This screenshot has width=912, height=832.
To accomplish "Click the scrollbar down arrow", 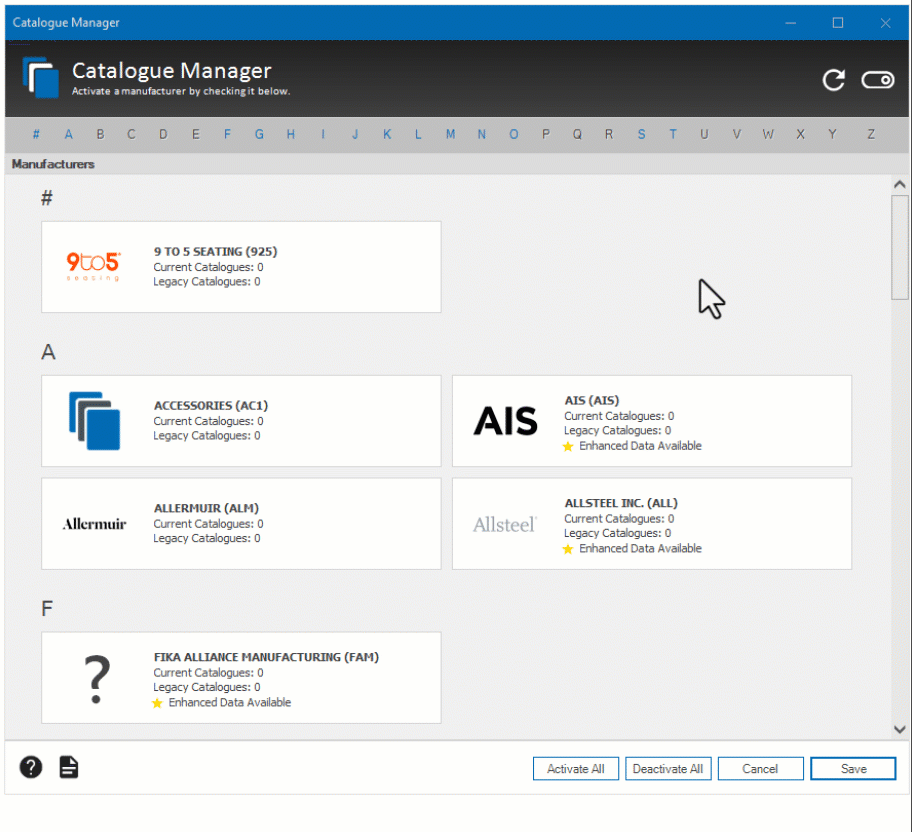I will coord(899,730).
